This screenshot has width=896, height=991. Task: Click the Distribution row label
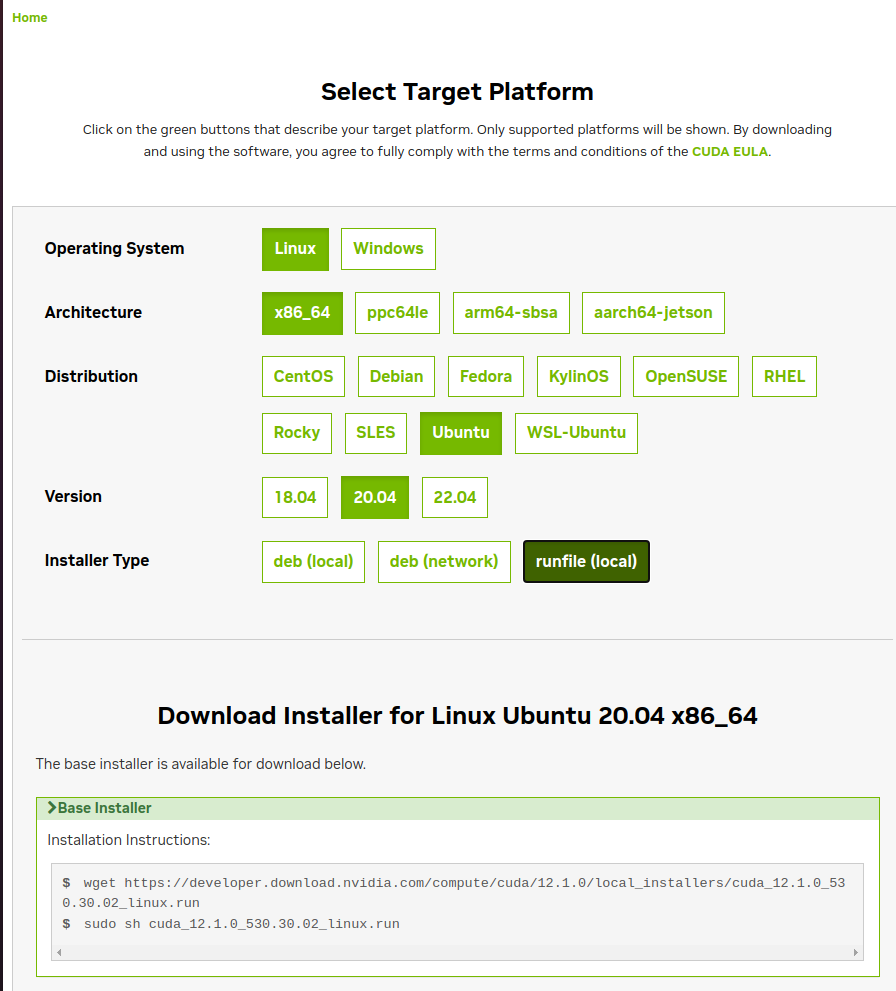(91, 376)
